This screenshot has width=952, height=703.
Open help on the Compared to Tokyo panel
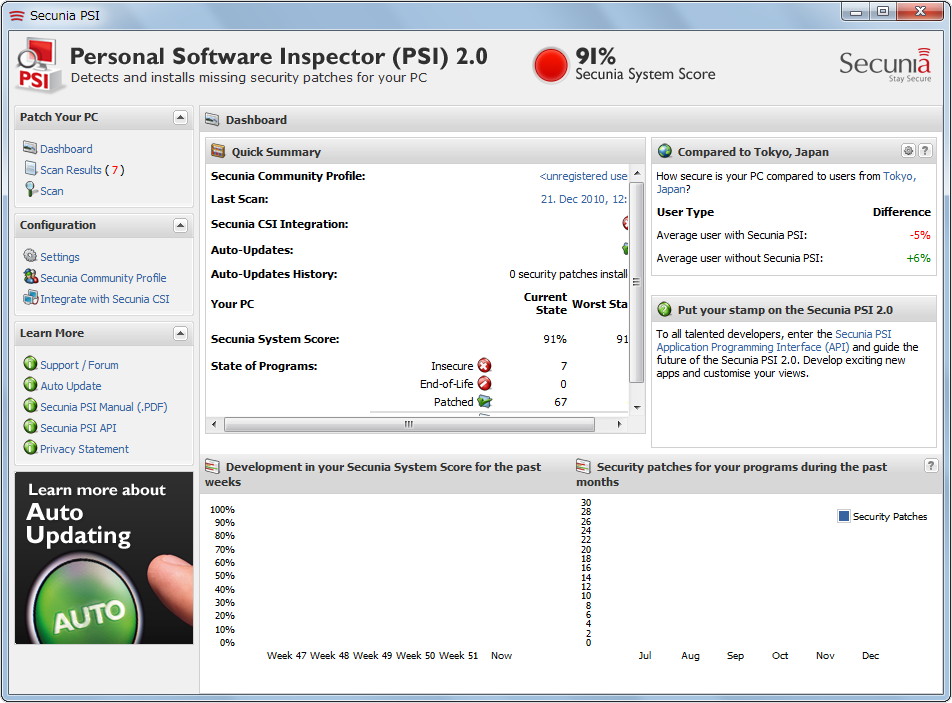[x=924, y=150]
